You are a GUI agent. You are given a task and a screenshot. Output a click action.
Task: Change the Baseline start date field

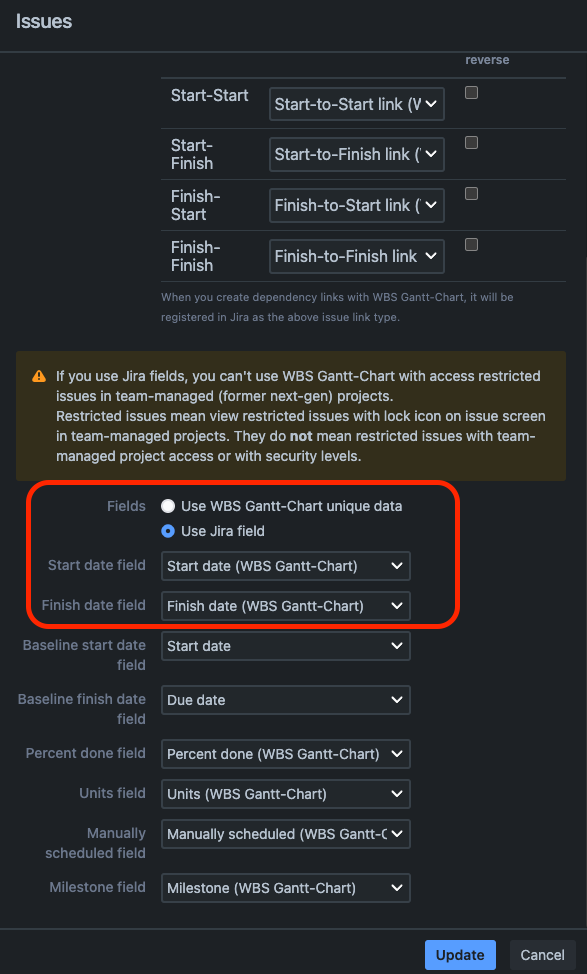(x=285, y=646)
